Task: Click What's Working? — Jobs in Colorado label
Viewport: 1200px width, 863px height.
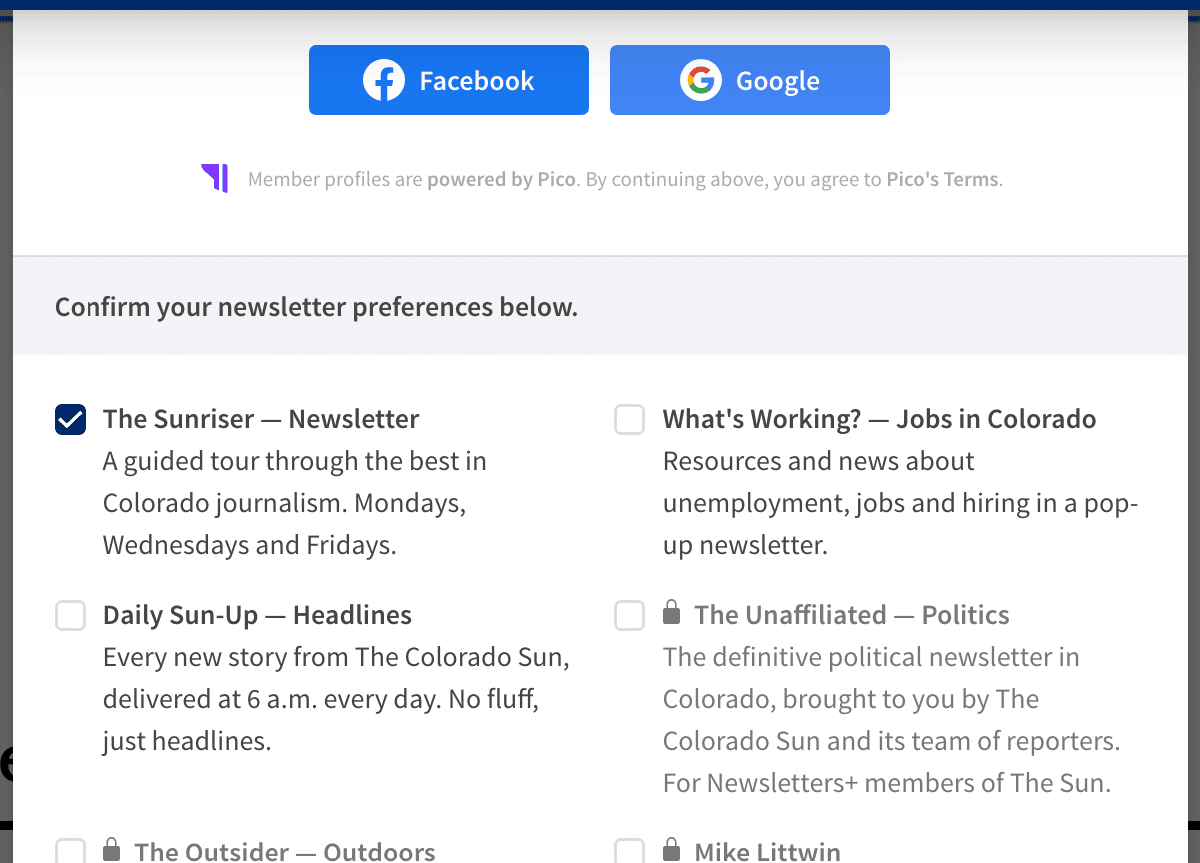Action: 879,419
